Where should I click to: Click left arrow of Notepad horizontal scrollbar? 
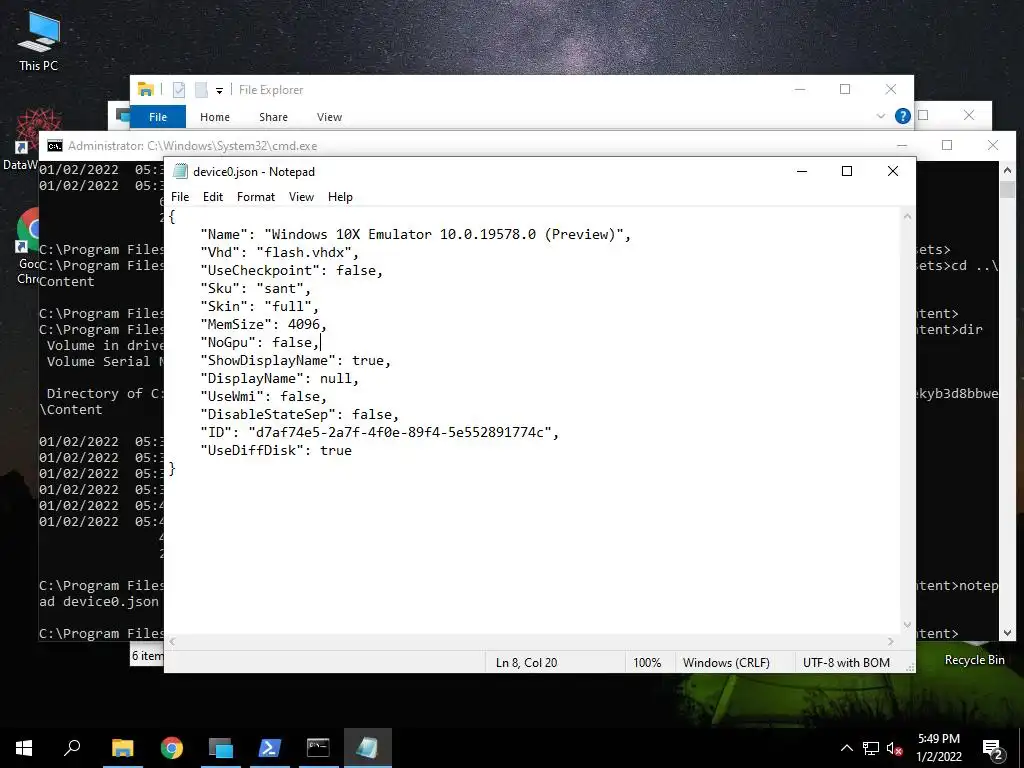point(172,642)
